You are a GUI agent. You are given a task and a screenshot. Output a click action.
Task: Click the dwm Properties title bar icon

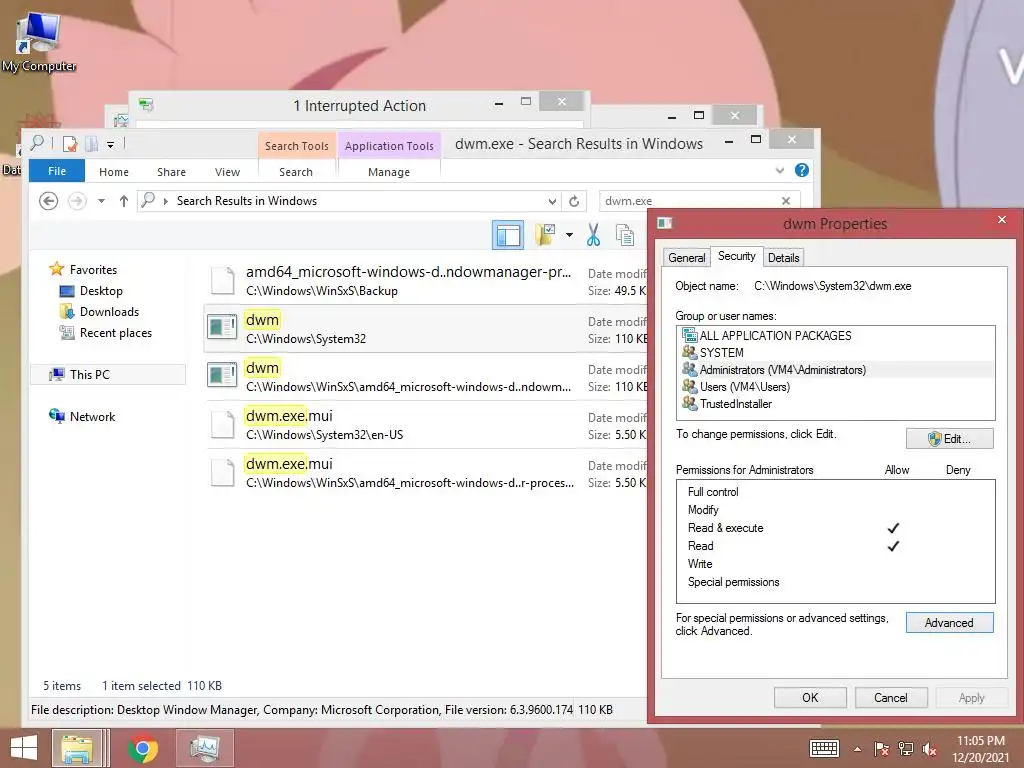(x=665, y=223)
